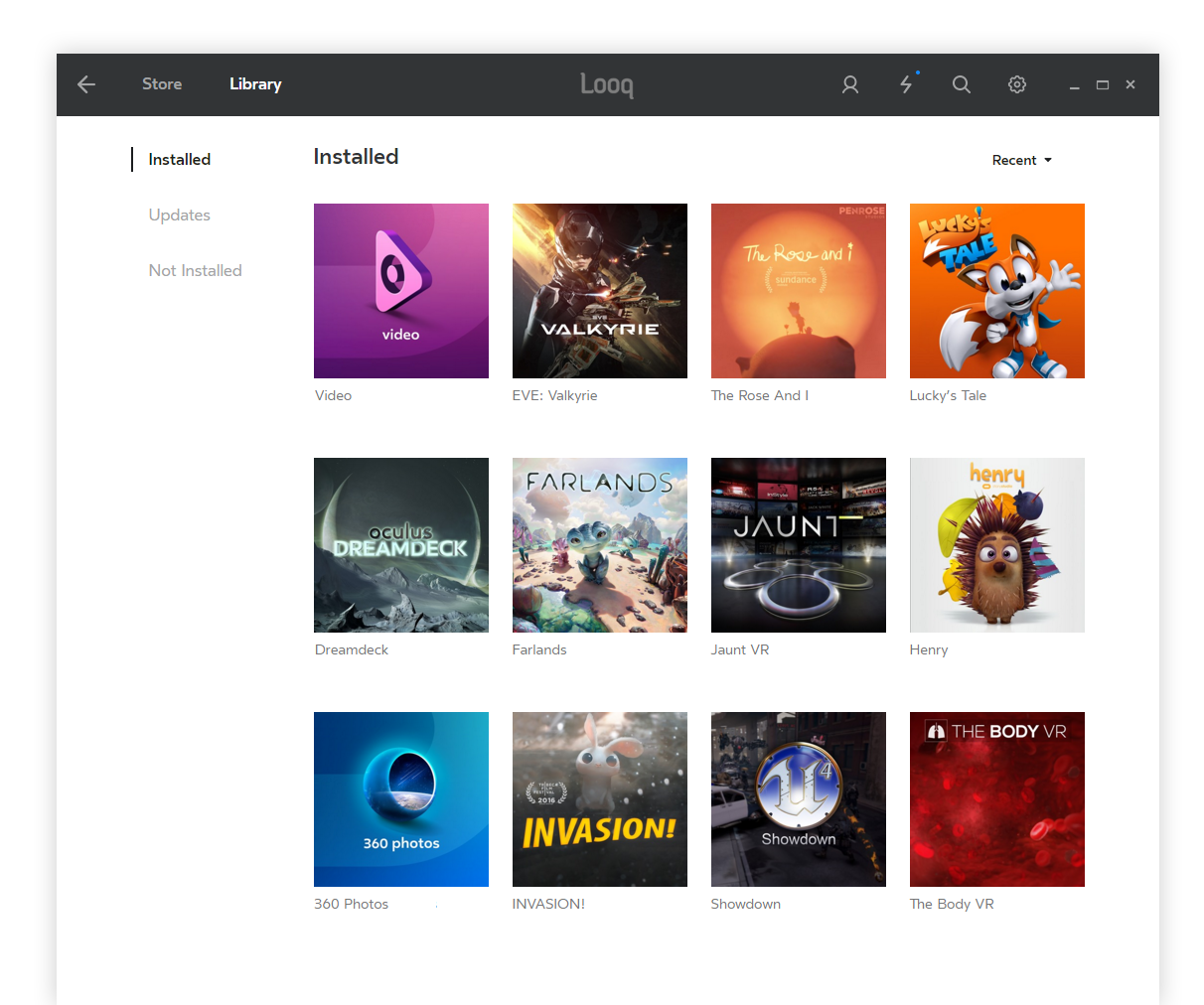Open the Lucky's Tale cover art
The width and height of the screenshot is (1204, 1005).
pyautogui.click(x=997, y=291)
